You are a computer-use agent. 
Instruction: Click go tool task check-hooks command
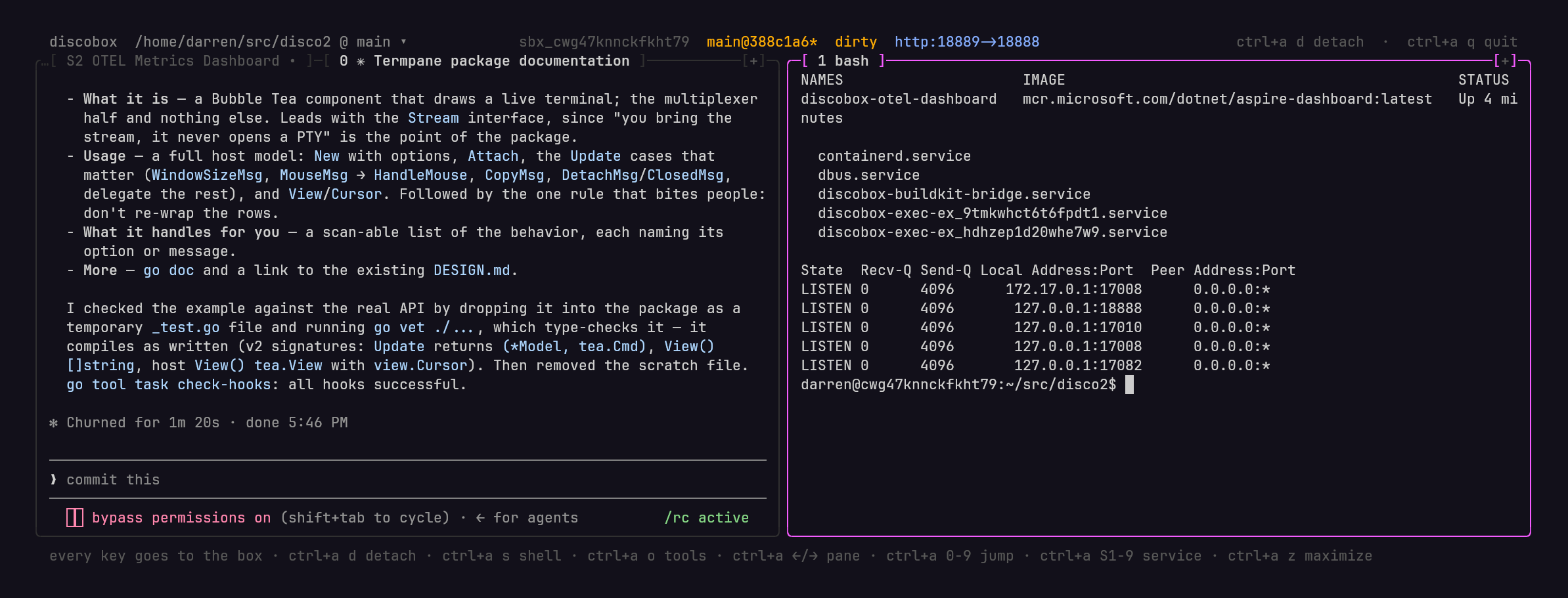coord(169,385)
